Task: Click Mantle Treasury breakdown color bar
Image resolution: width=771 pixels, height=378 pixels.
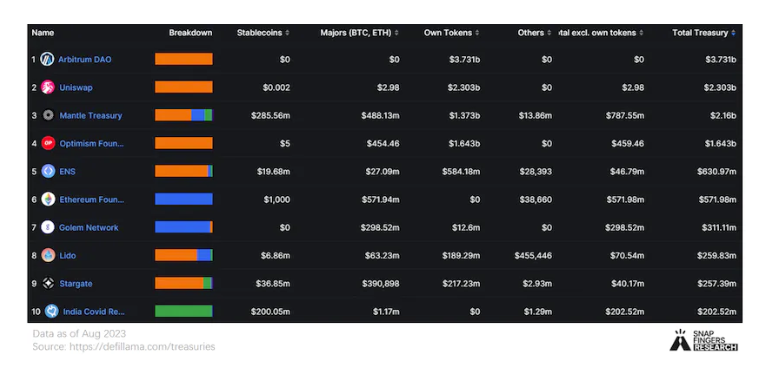Action: (184, 116)
